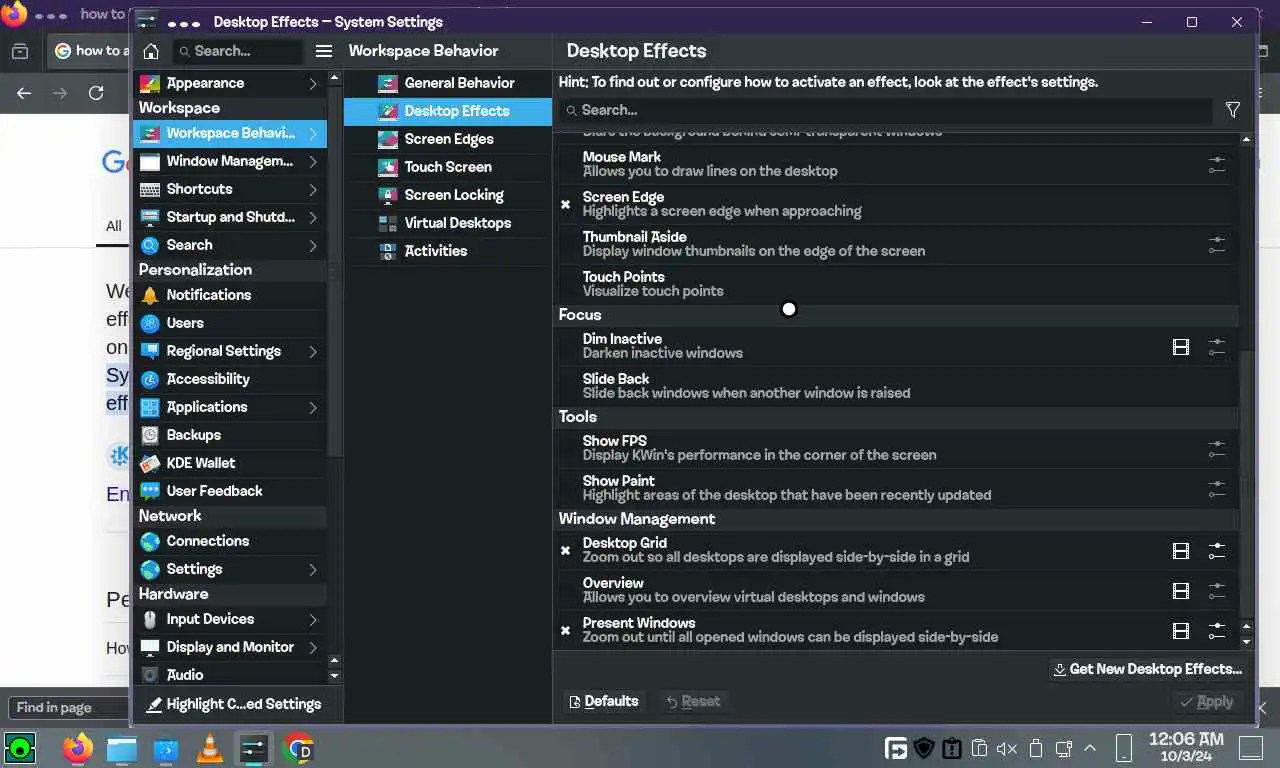Open Thumbnail Aside configure settings icon
The height and width of the screenshot is (768, 1280).
pos(1216,244)
